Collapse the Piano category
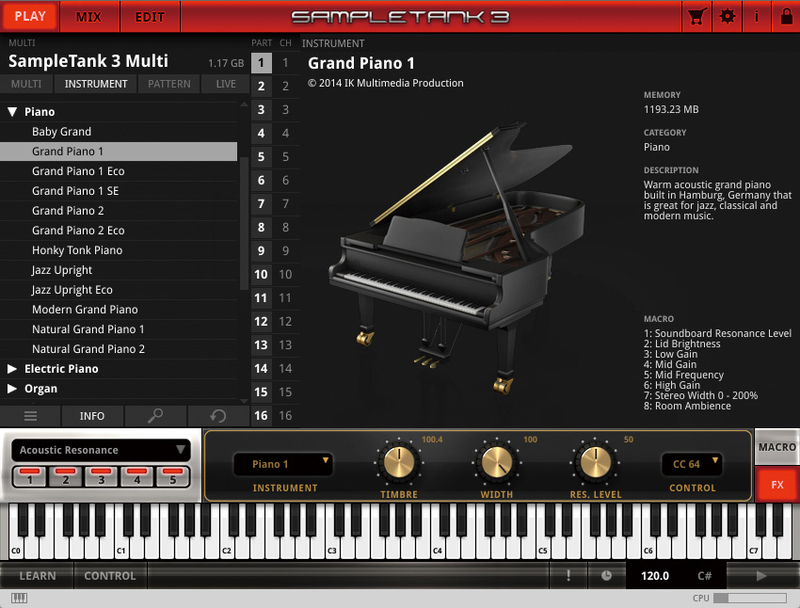Viewport: 800px width, 608px height. click(x=13, y=112)
